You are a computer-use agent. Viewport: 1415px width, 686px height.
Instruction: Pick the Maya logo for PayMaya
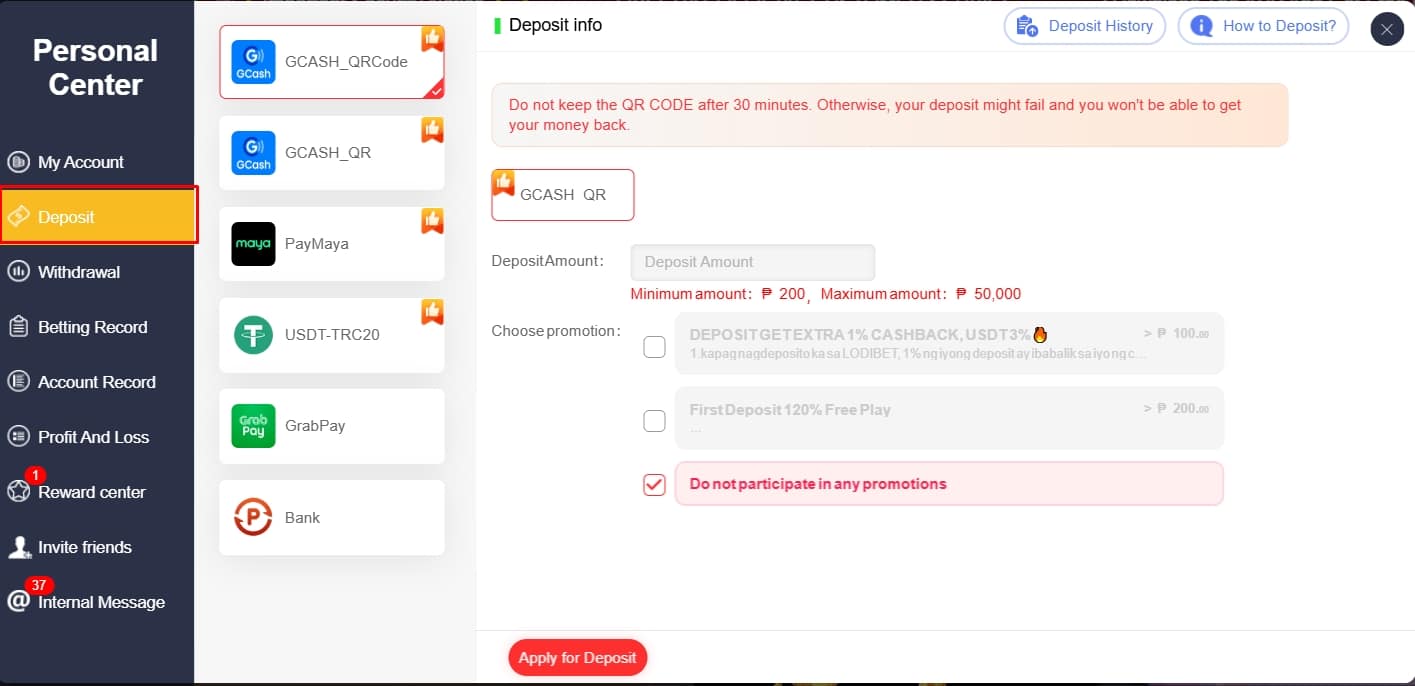(x=253, y=244)
